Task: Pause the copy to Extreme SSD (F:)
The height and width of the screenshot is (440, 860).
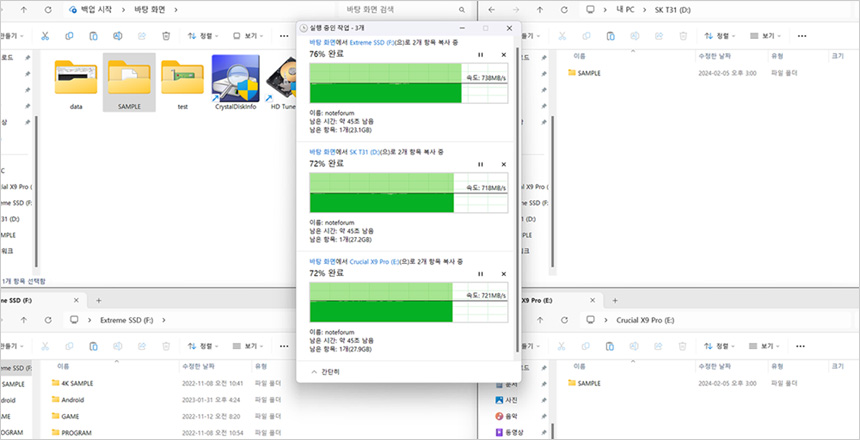Action: coord(480,55)
